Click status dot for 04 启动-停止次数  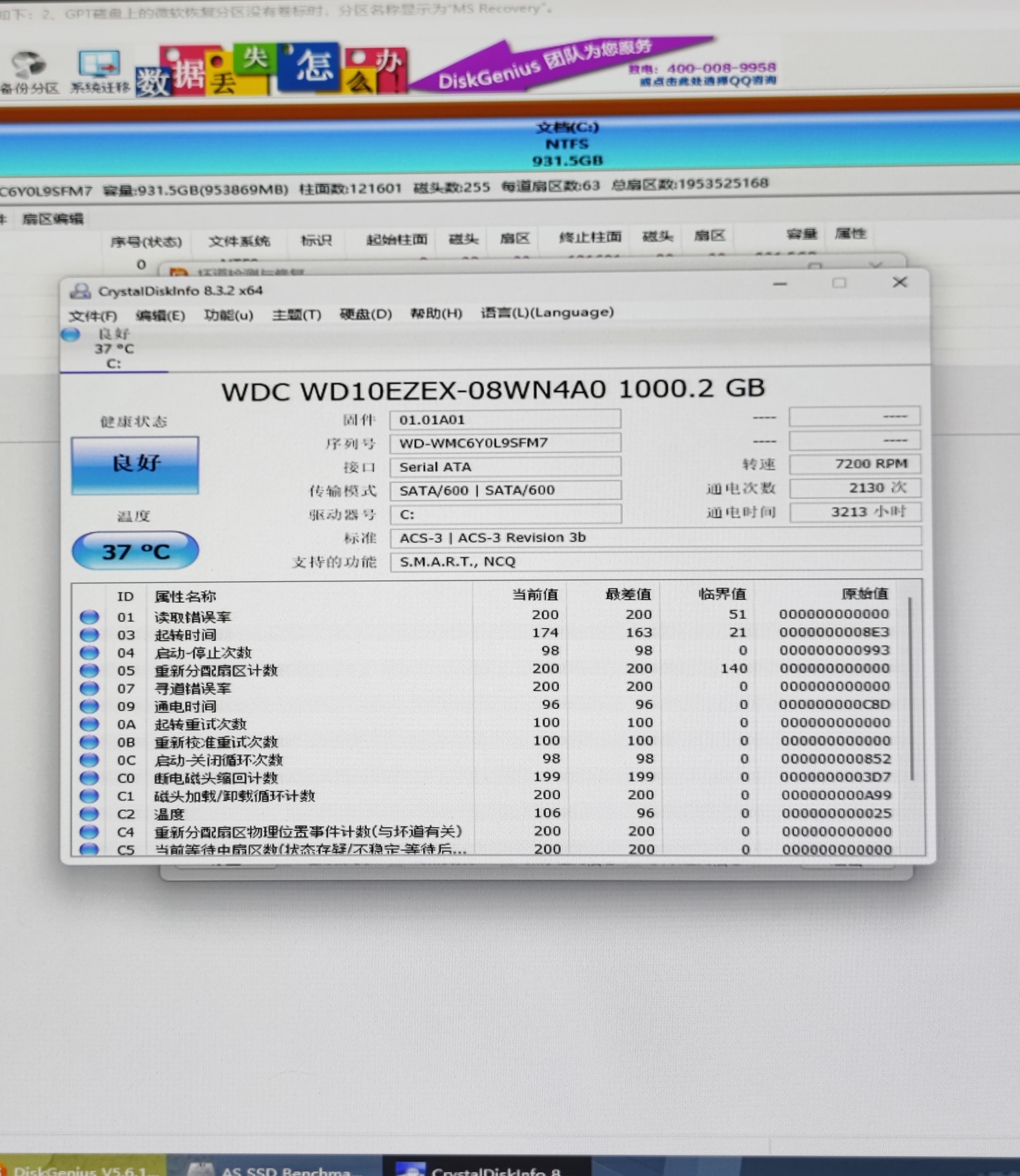click(90, 652)
